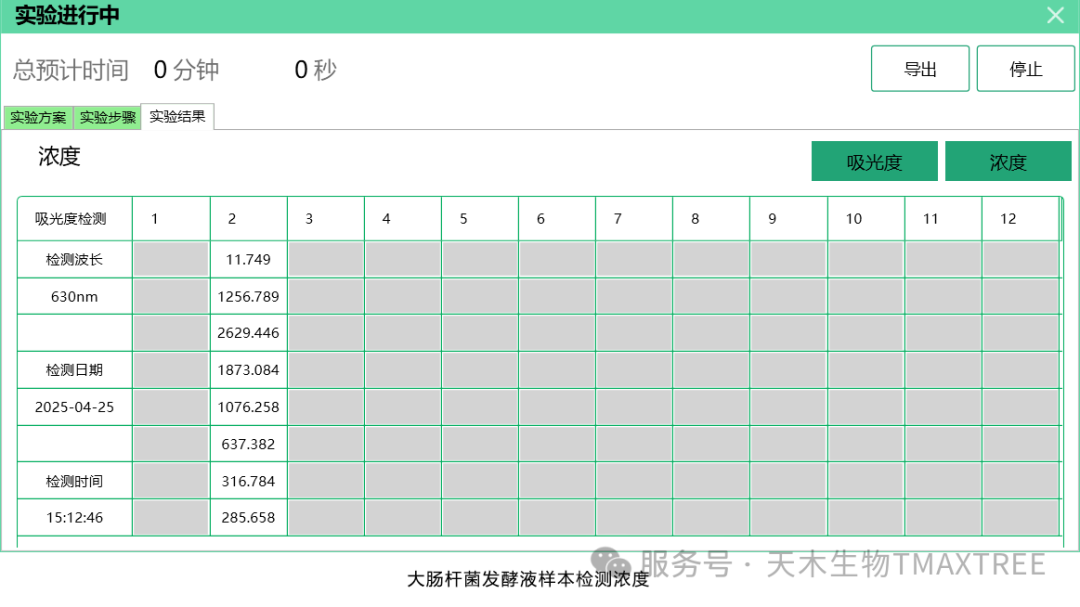Select the cell with 1076.258
Viewport: 1080px width, 607px height.
[248, 407]
